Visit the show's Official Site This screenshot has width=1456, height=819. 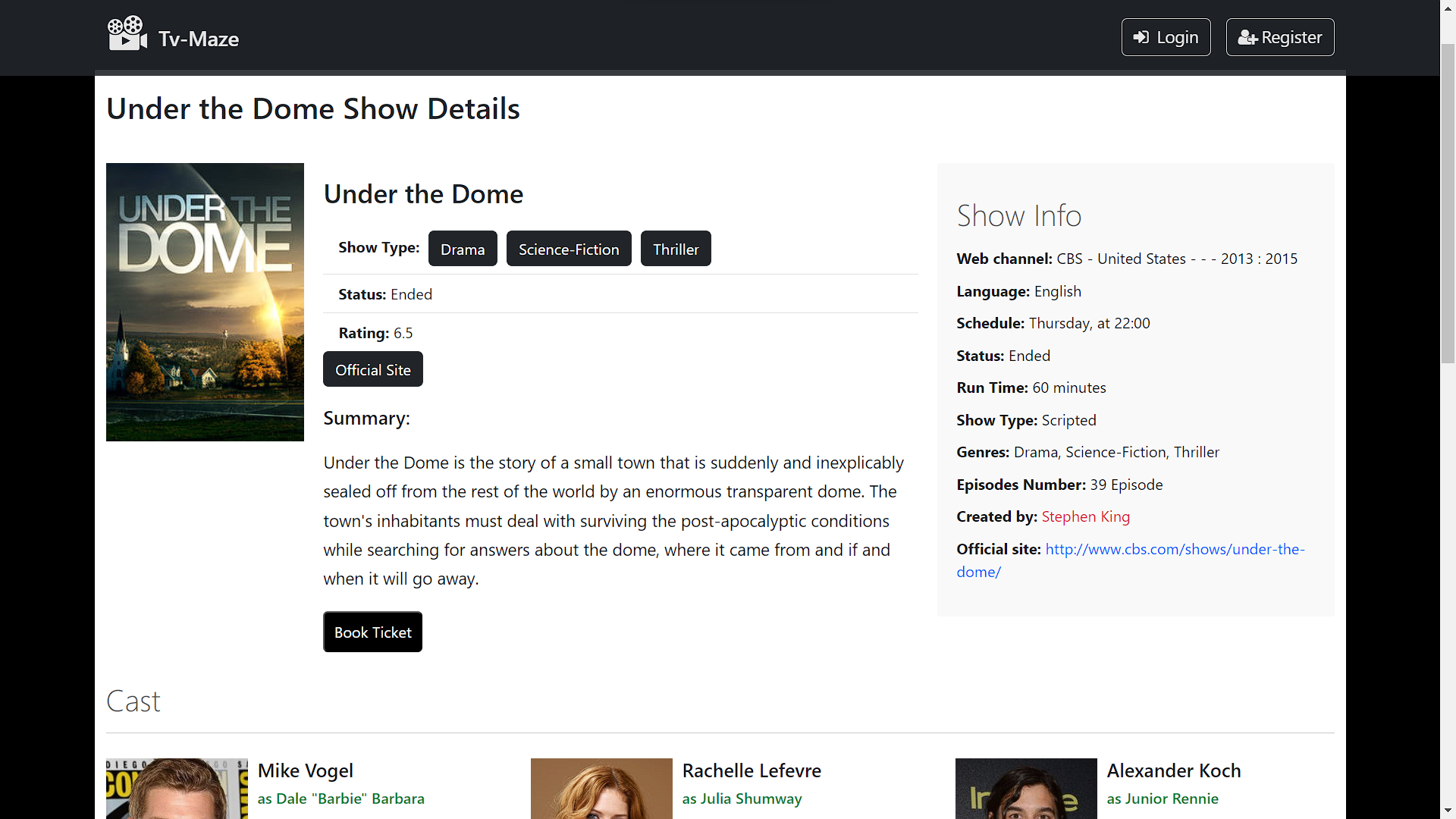click(372, 369)
